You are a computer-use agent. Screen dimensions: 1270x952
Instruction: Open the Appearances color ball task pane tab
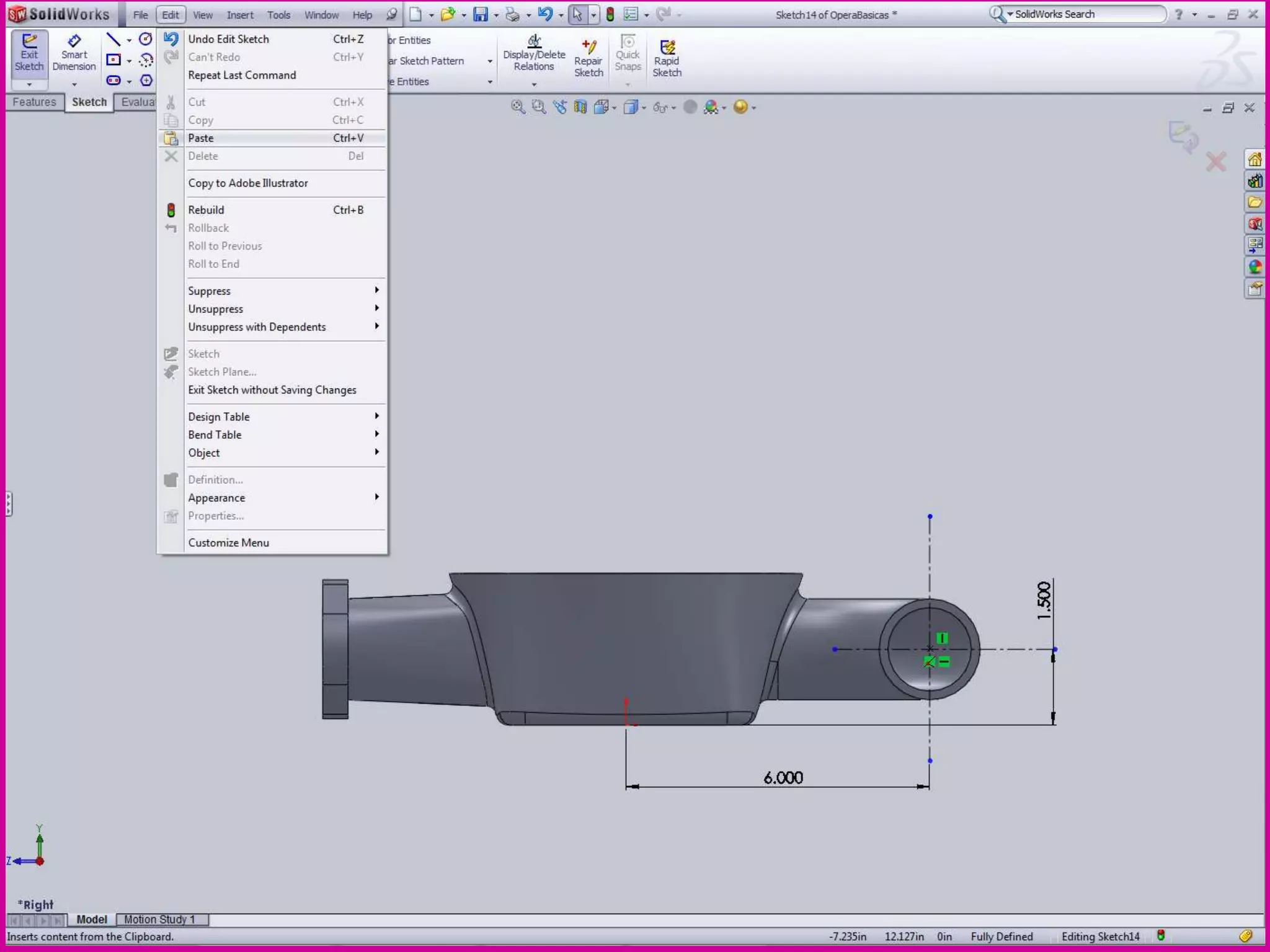click(1255, 267)
